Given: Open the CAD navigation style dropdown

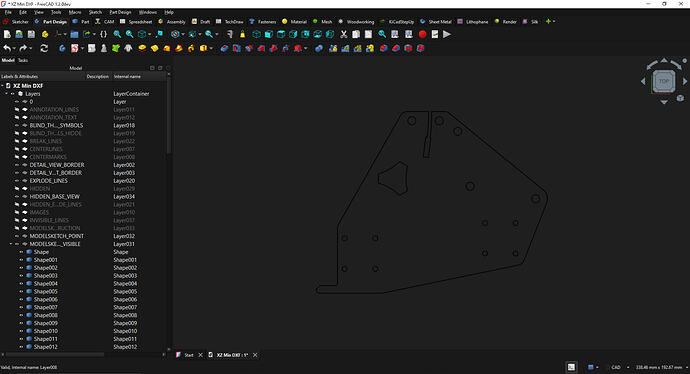Looking at the screenshot, I should coord(628,367).
